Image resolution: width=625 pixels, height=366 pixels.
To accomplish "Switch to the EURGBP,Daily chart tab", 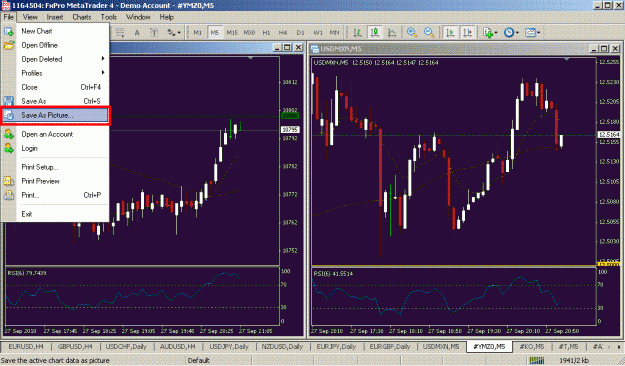I will [x=389, y=346].
